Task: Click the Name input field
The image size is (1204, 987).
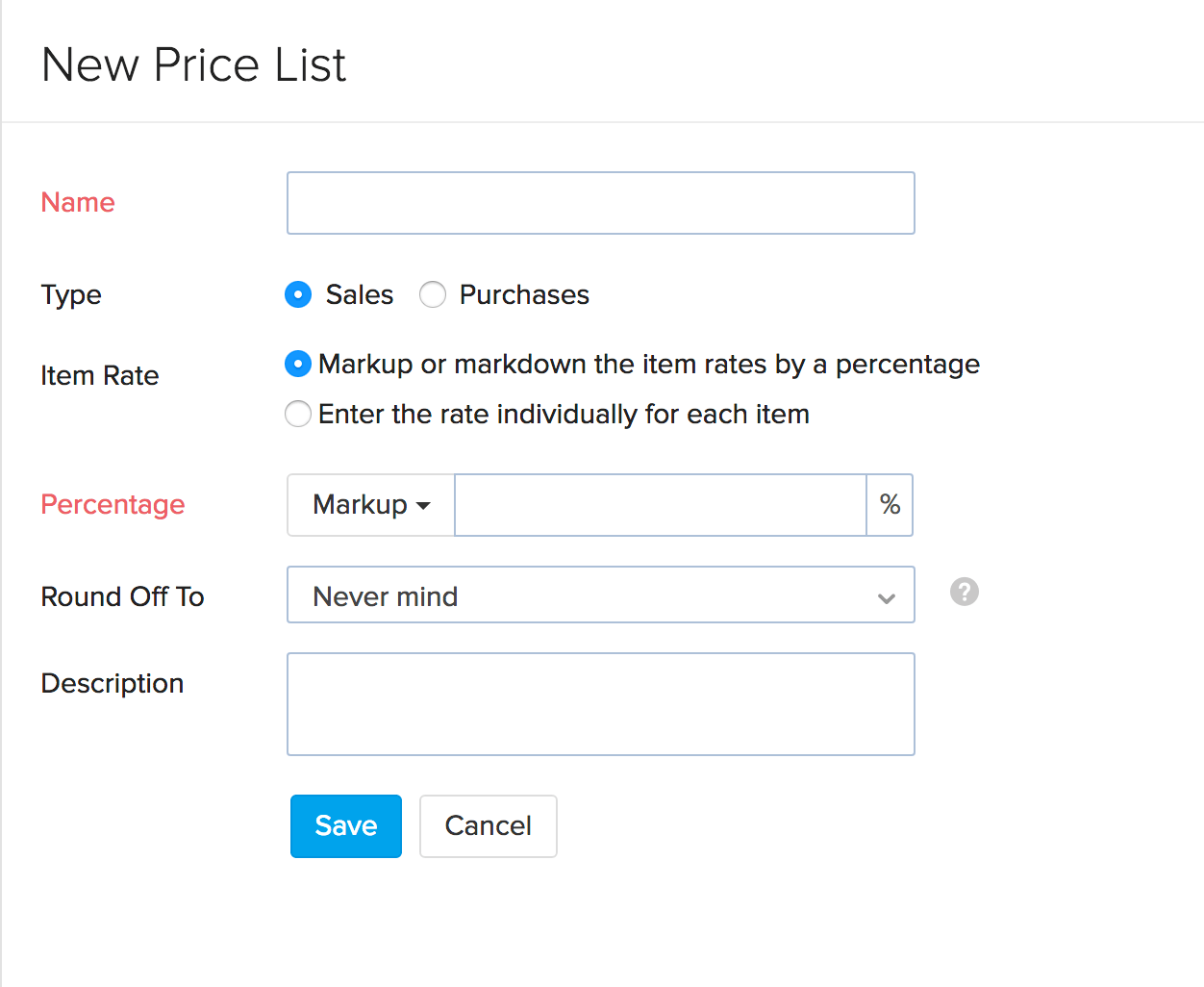Action: pos(600,202)
